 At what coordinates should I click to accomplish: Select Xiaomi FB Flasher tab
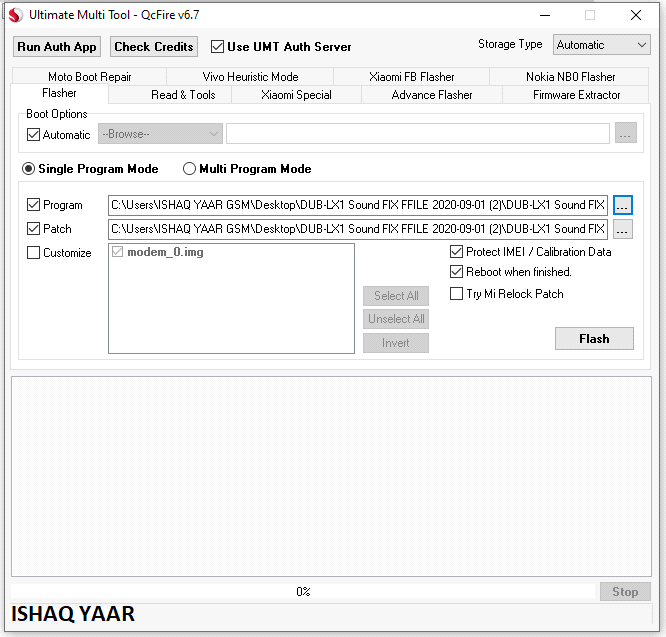tap(412, 77)
